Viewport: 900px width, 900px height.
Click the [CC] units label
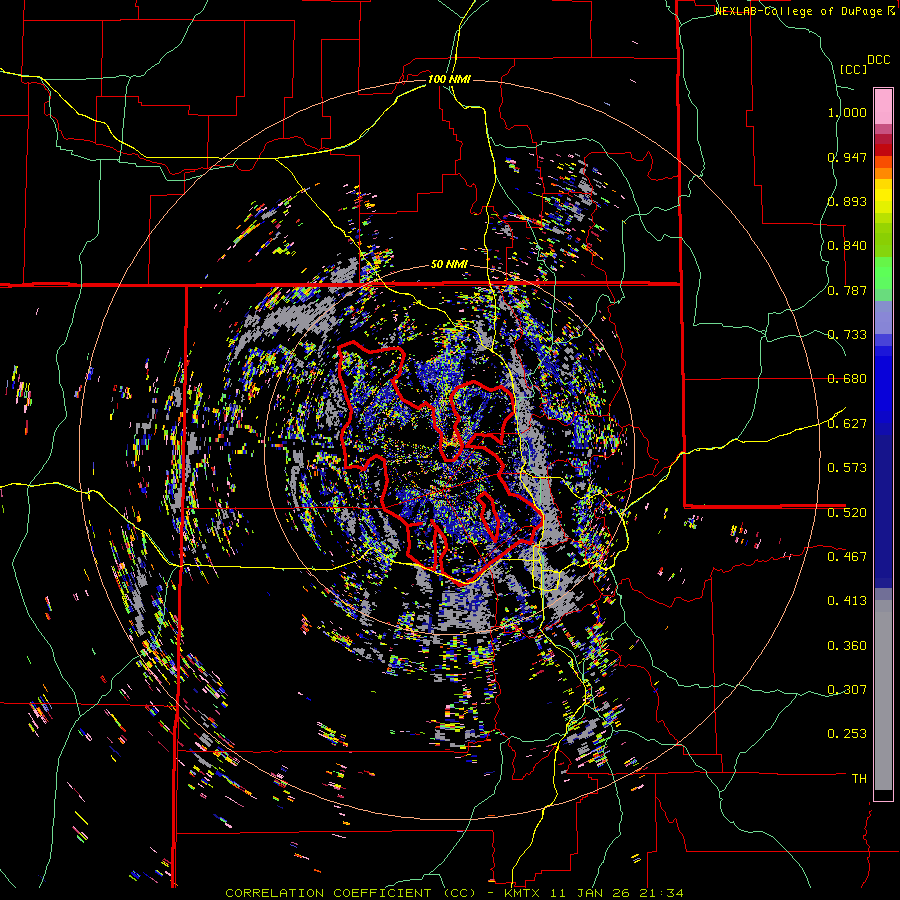(x=853, y=69)
